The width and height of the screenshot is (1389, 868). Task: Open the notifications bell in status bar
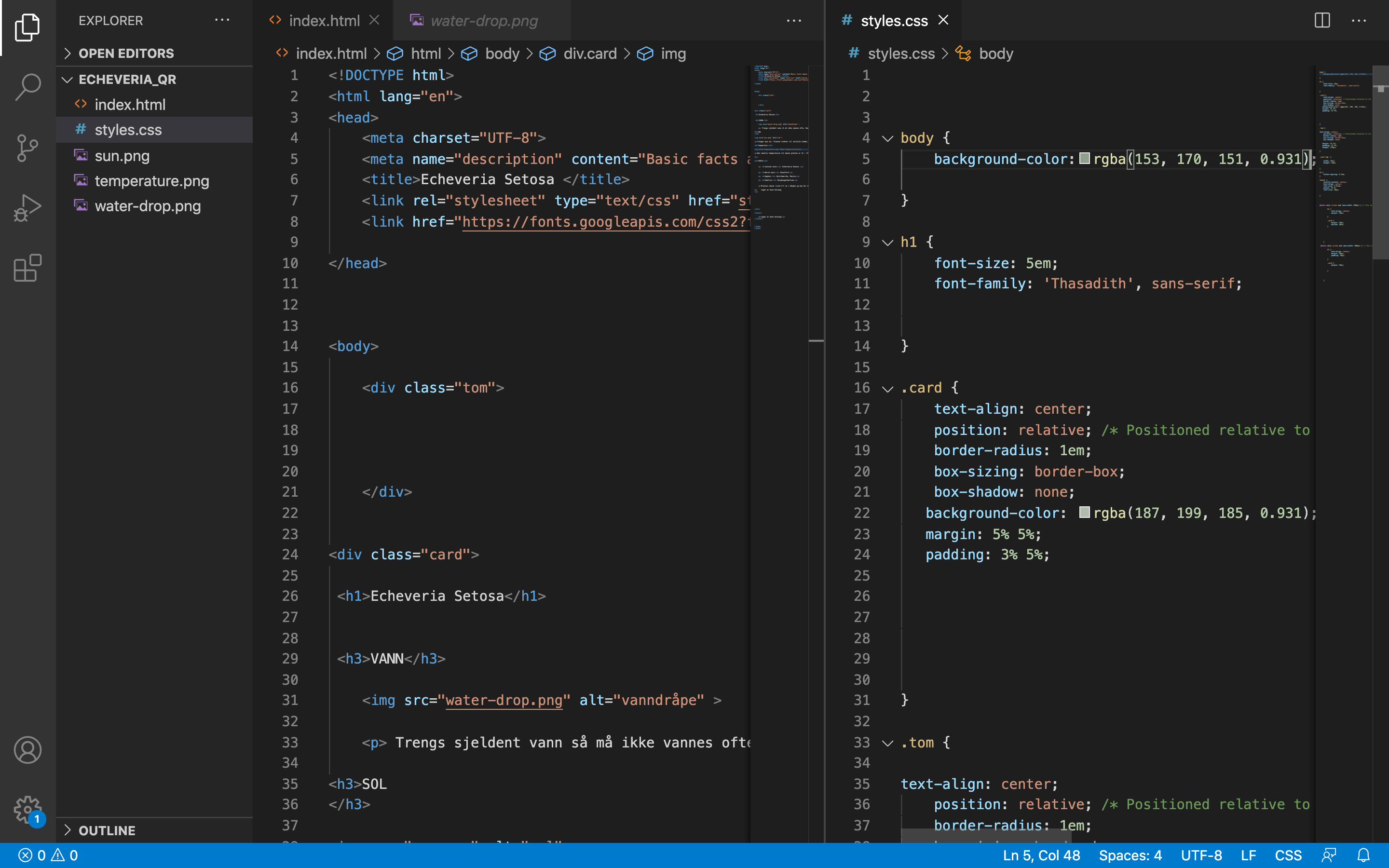tap(1364, 855)
